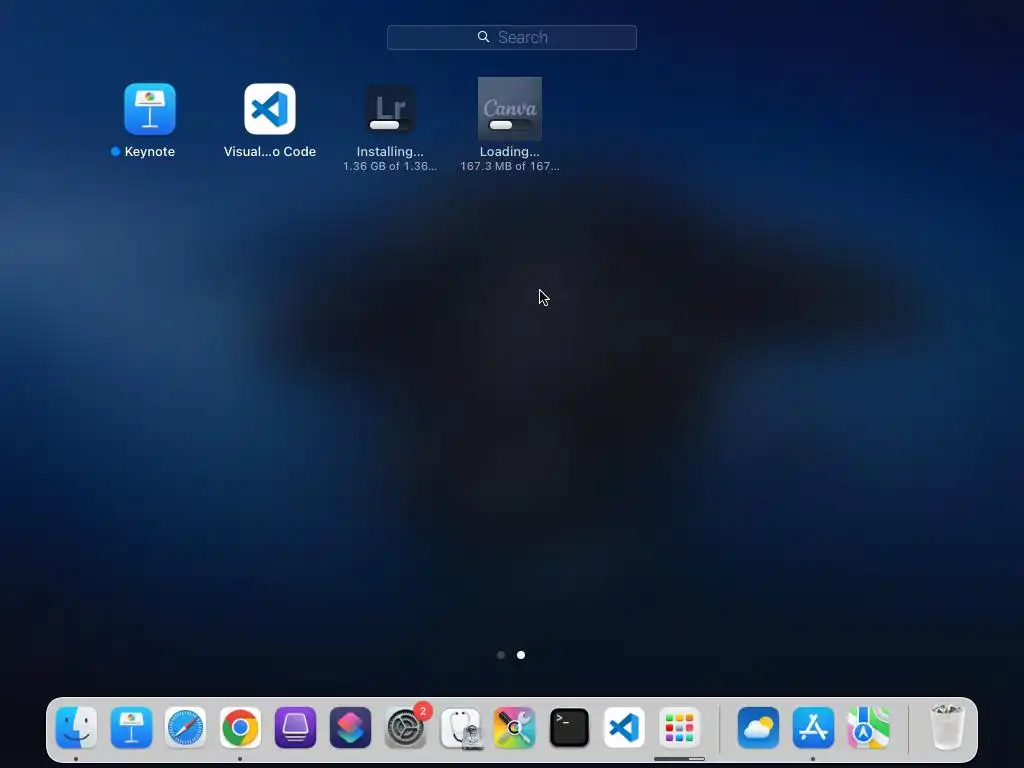Open the Weather app in the Dock
The height and width of the screenshot is (768, 1024).
[758, 727]
